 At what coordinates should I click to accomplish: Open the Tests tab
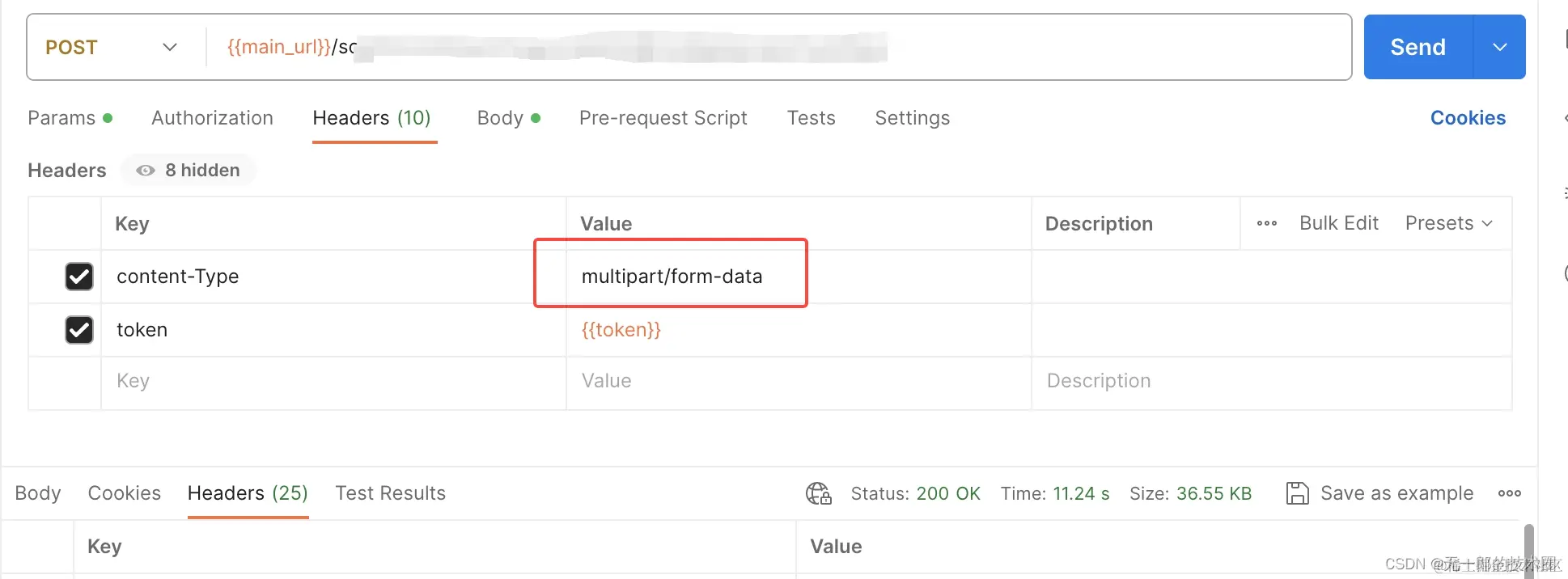(x=812, y=118)
